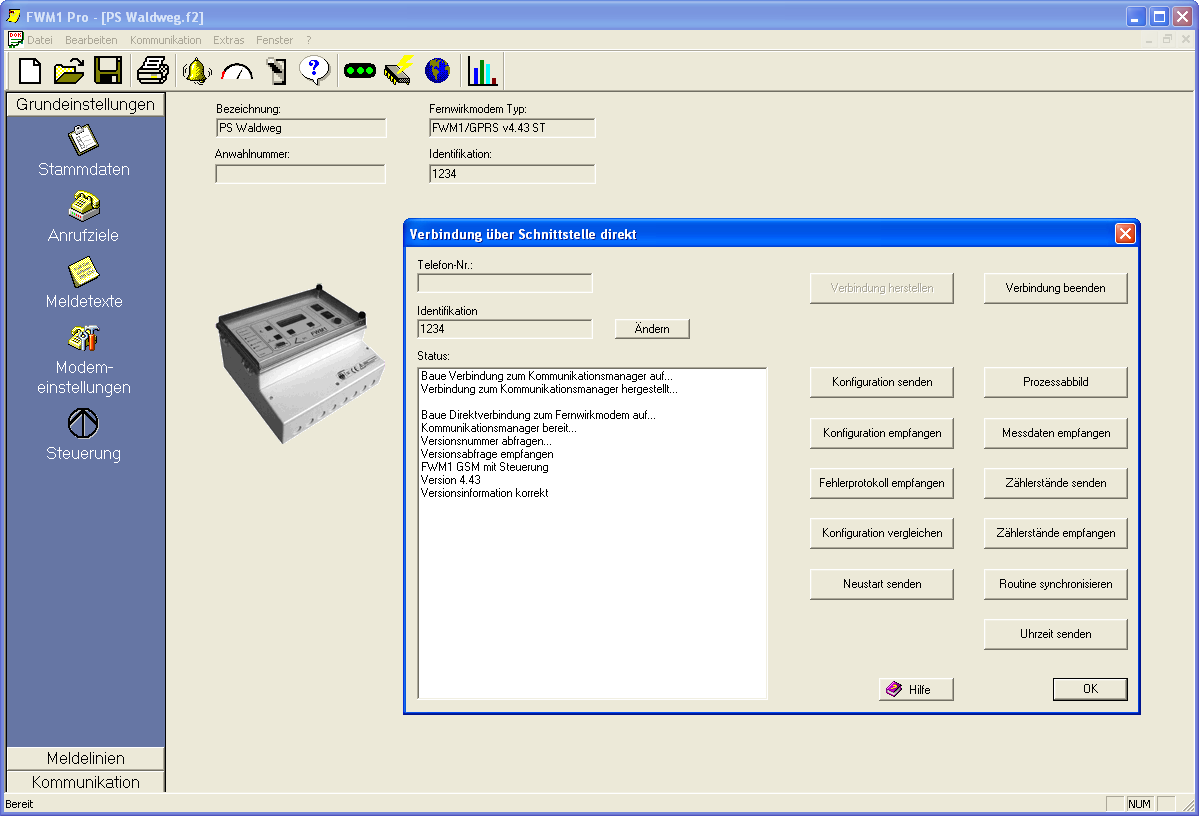Click the globe toolbar icon
Image resolution: width=1199 pixels, height=816 pixels.
point(437,71)
